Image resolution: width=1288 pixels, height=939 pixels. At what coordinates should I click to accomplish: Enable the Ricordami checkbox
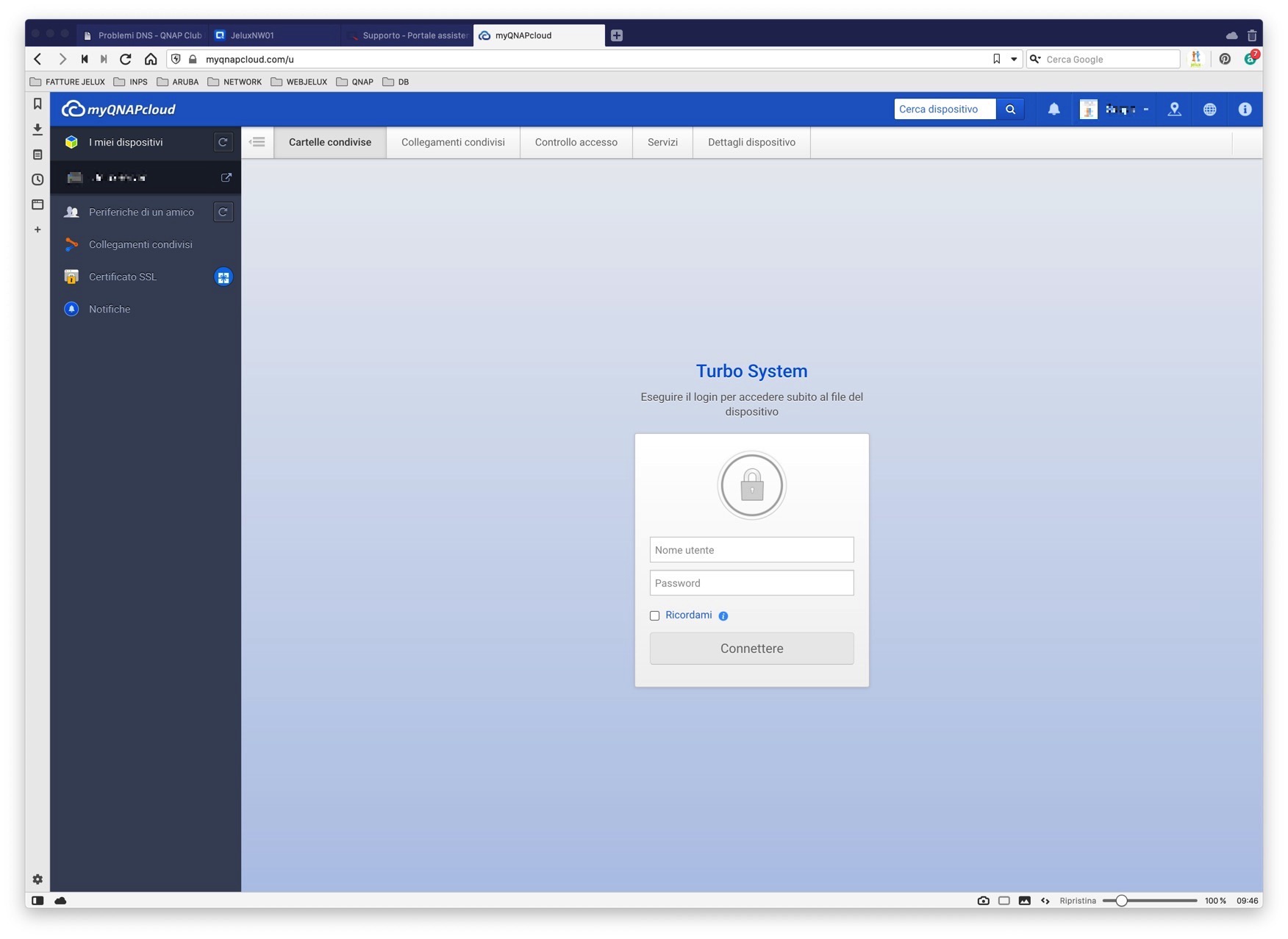pyautogui.click(x=654, y=616)
